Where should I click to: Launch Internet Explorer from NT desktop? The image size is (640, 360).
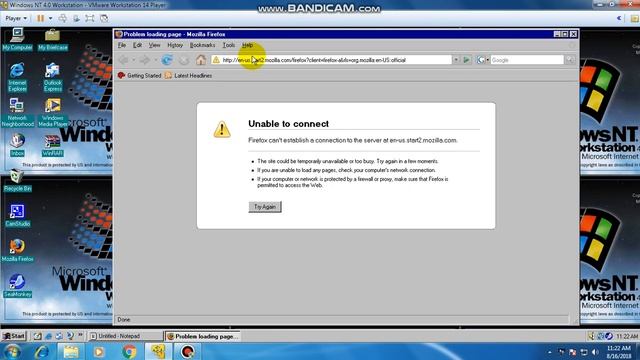click(17, 77)
